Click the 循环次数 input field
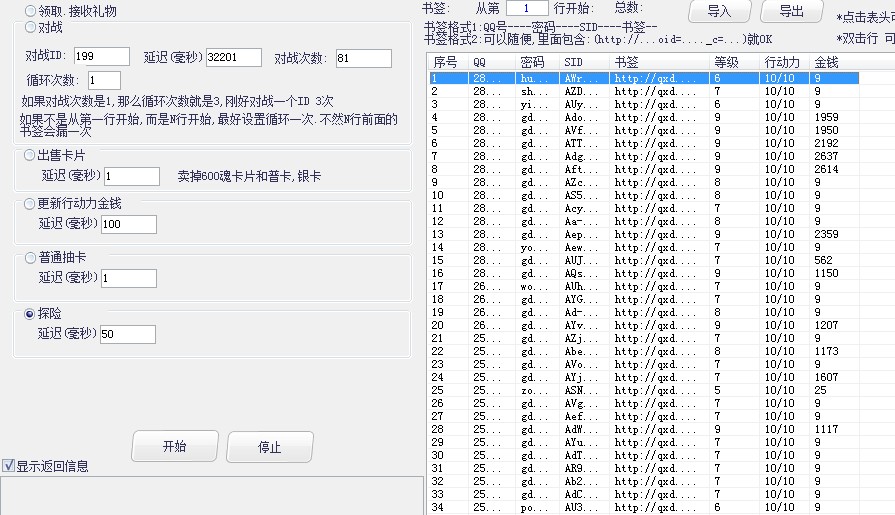Screen dimensions: 895x515 click(x=104, y=81)
